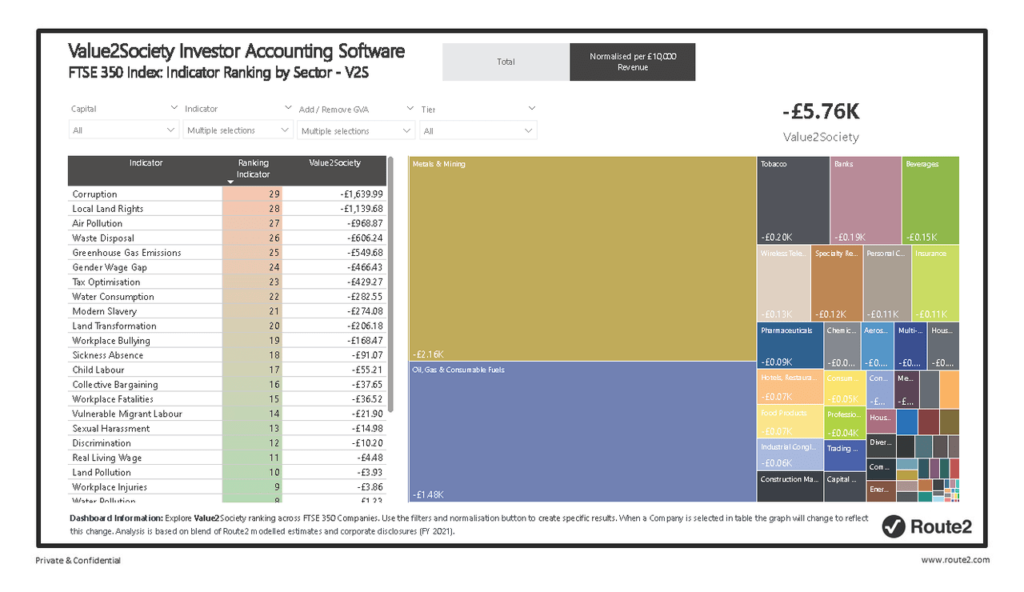This screenshot has width=1024, height=592.
Task: Select the Real Living Wage row
Action: [227, 457]
